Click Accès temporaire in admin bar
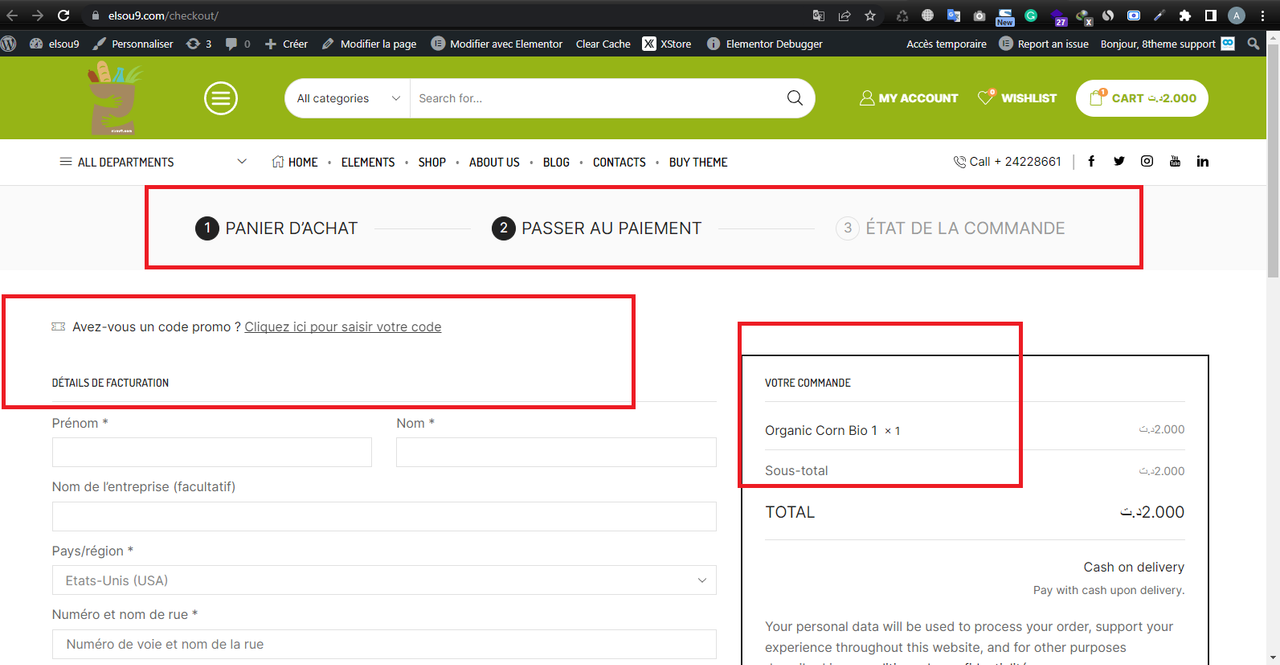Screen dimensions: 1280x665 tap(946, 44)
